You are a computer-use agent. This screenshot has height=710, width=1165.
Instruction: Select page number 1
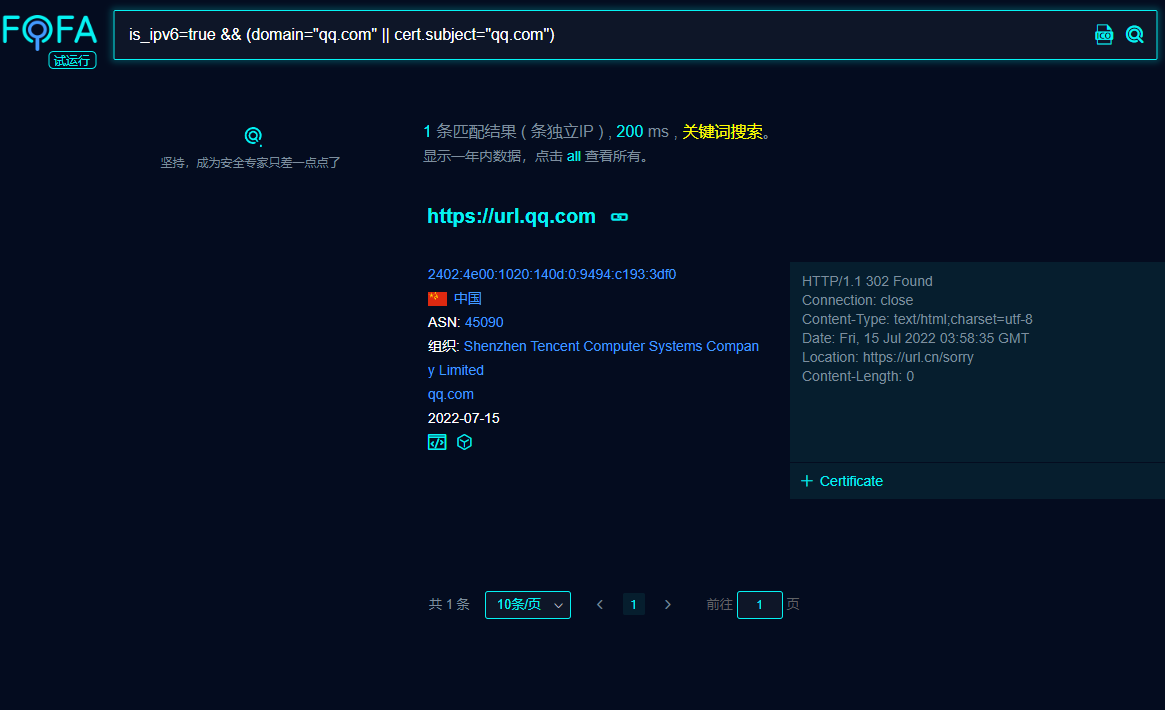[633, 605]
